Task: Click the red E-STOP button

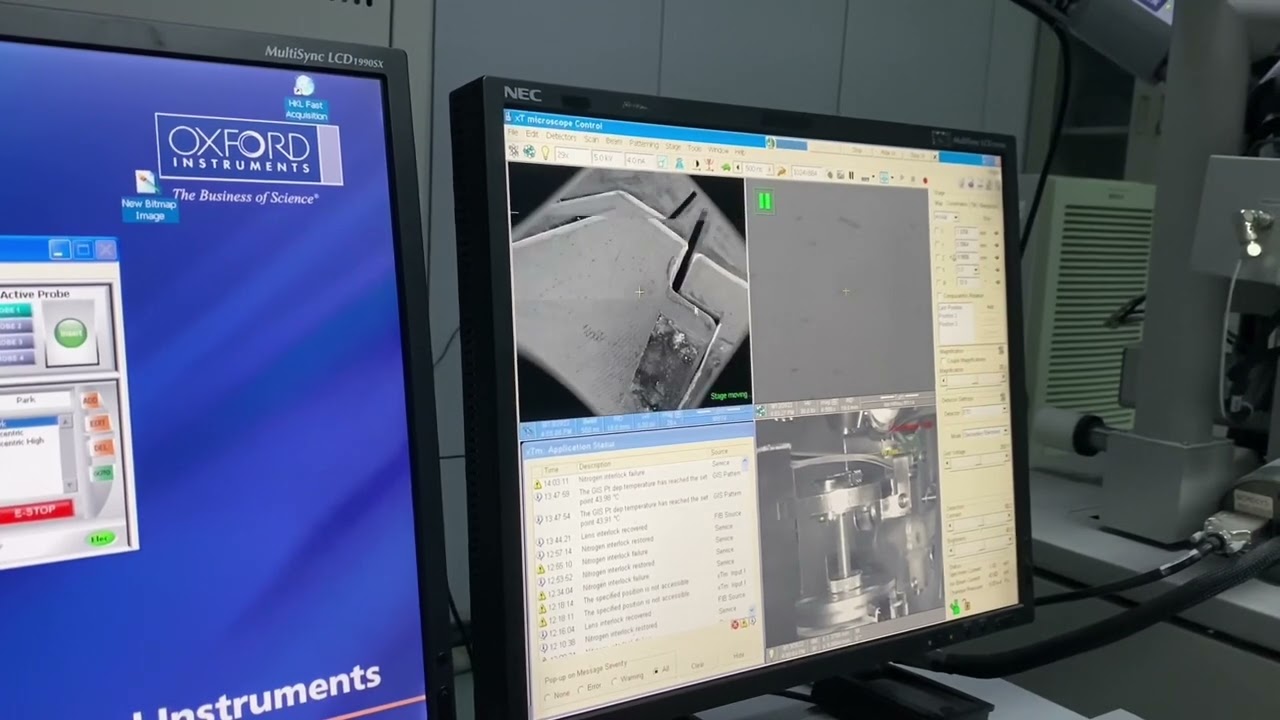Action: pyautogui.click(x=35, y=512)
